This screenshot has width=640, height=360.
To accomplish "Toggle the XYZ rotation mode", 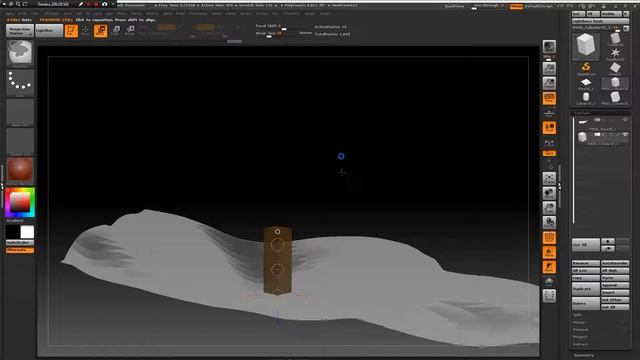I will coord(549,153).
